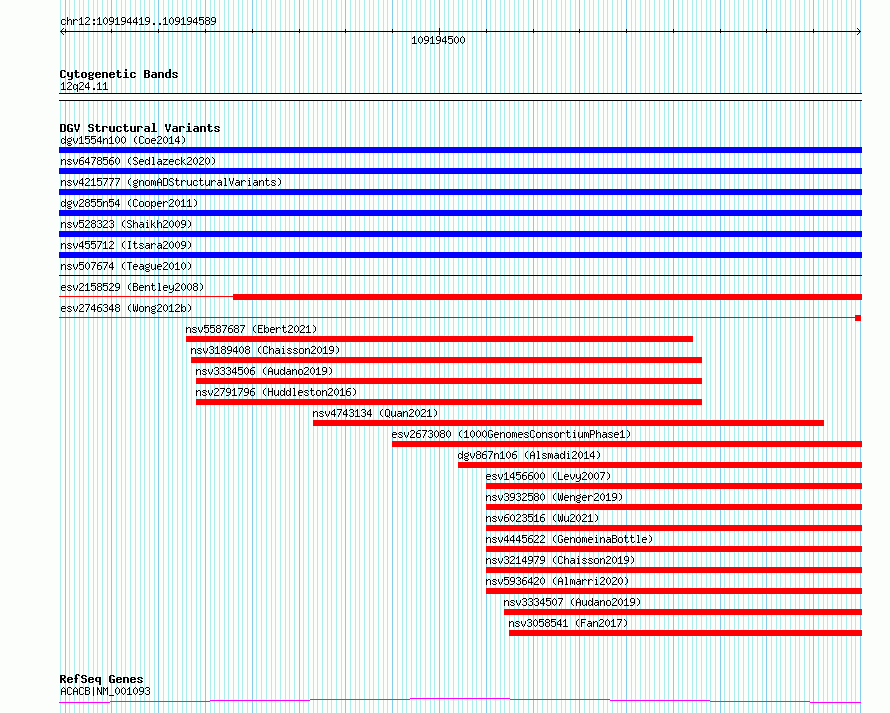Viewport: 890px width, 713px height.
Task: Select blue bar beneath nsv4215777 label
Action: 460,192
